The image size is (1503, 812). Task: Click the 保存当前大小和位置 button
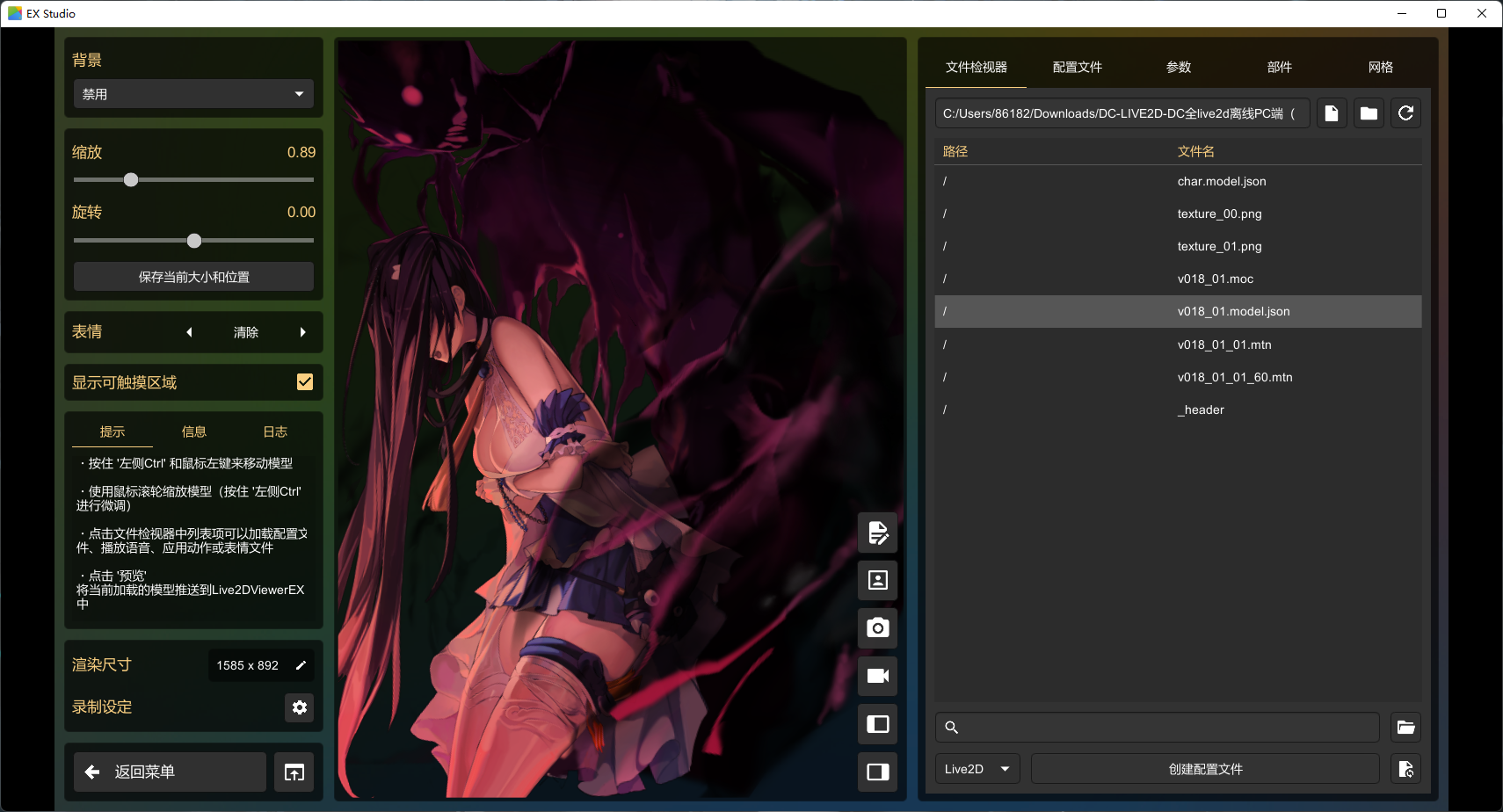193,277
